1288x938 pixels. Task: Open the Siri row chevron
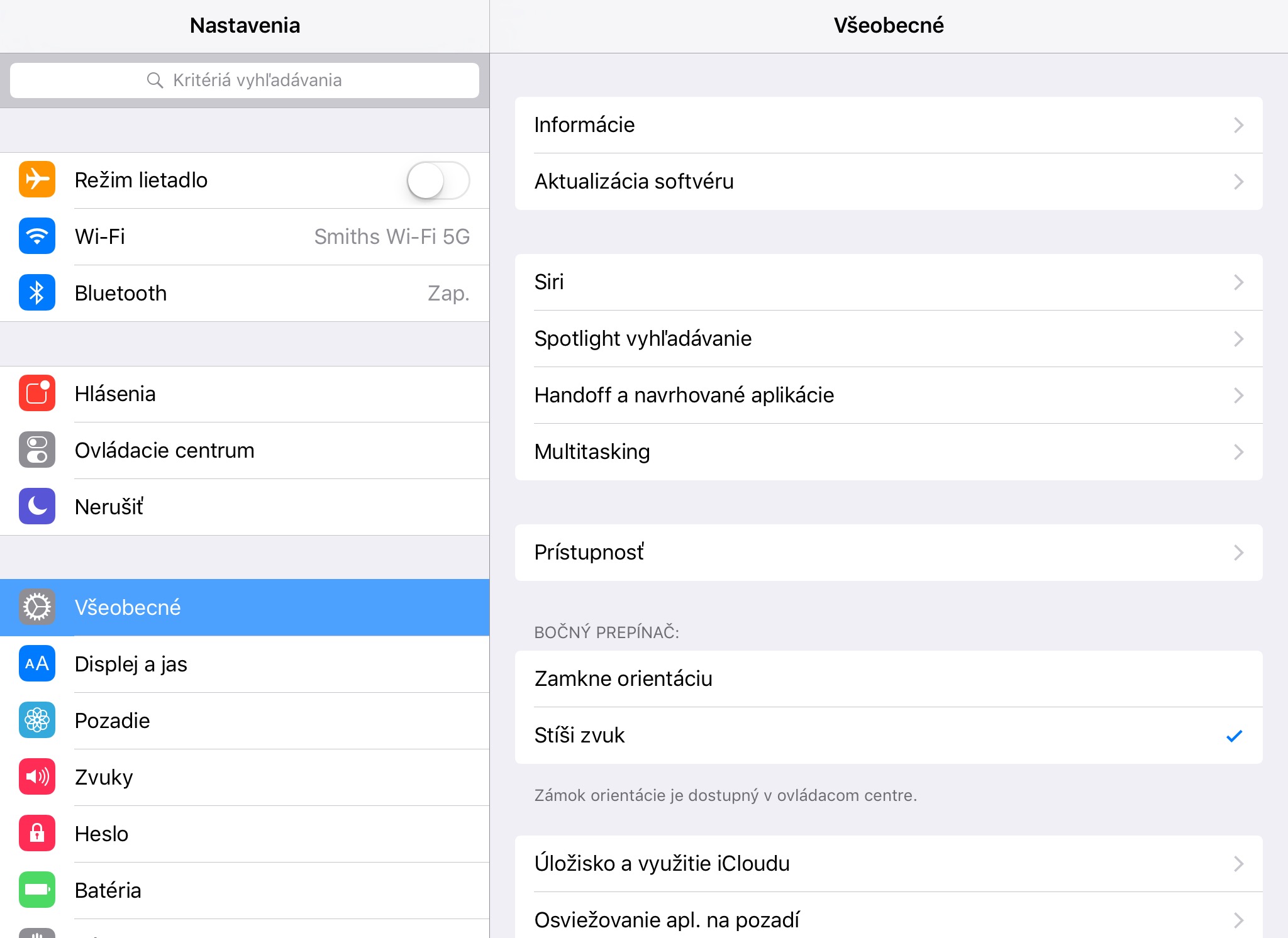click(1238, 282)
